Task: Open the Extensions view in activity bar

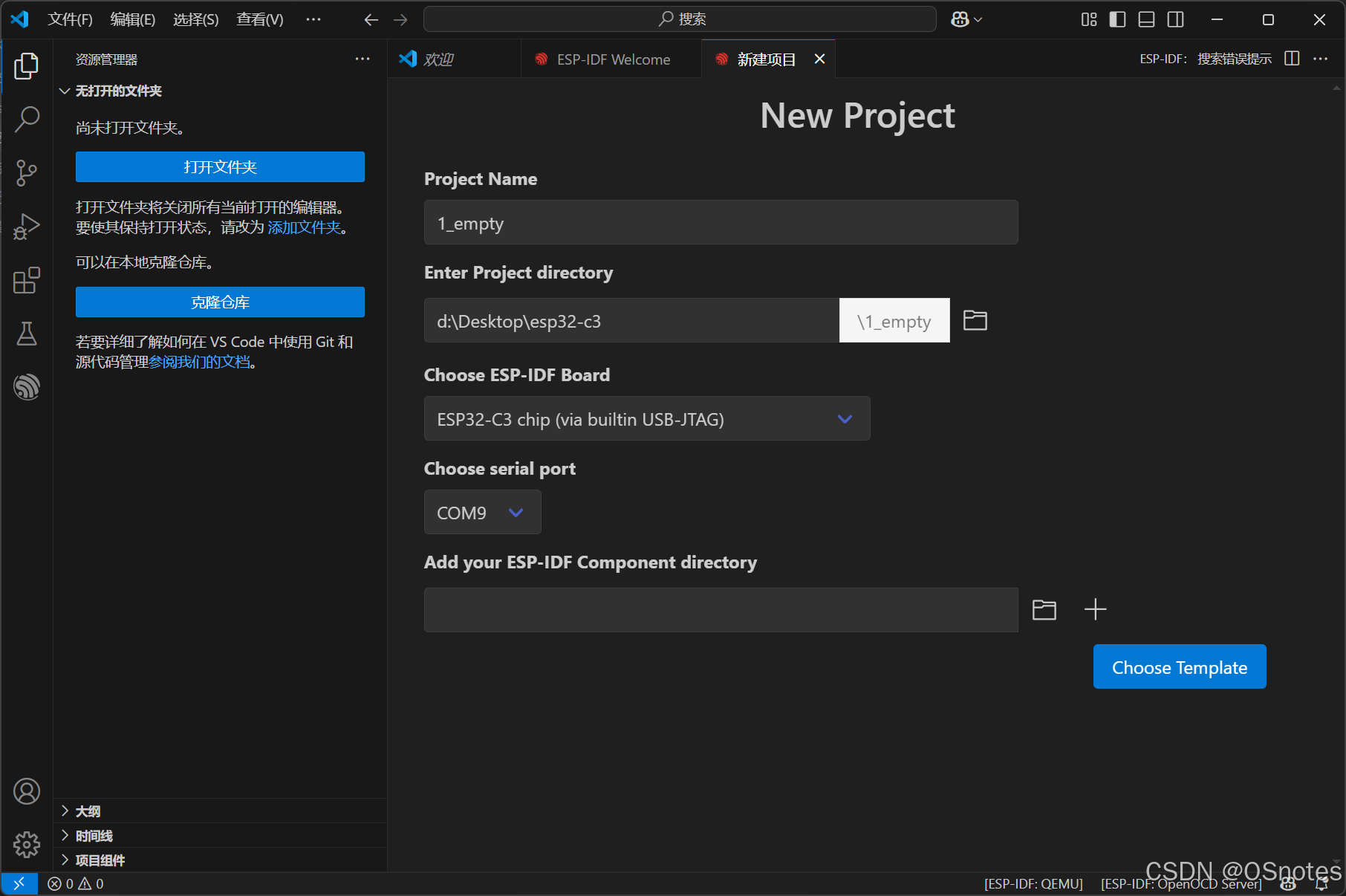Action: point(27,280)
